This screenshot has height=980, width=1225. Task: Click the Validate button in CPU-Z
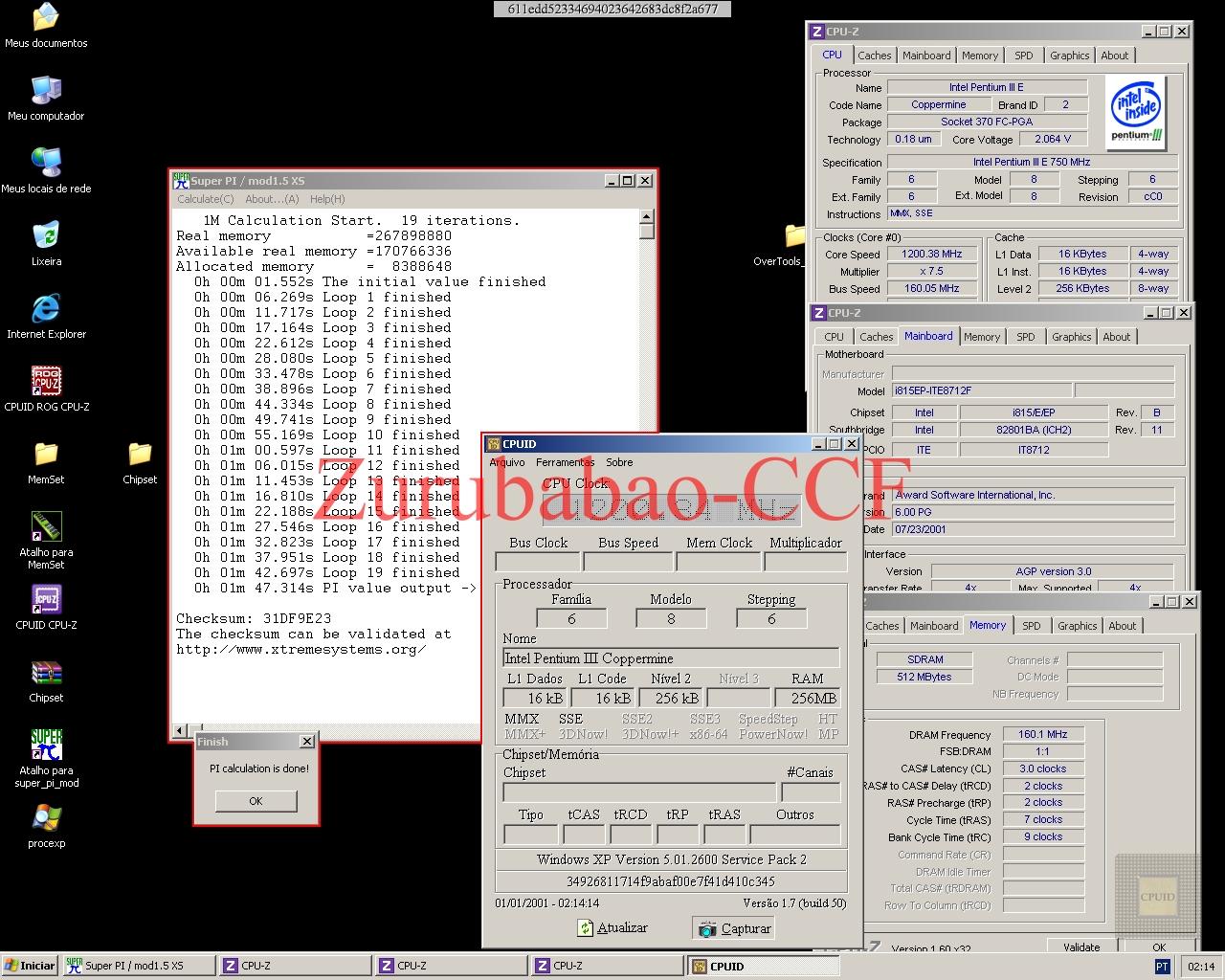1081,947
